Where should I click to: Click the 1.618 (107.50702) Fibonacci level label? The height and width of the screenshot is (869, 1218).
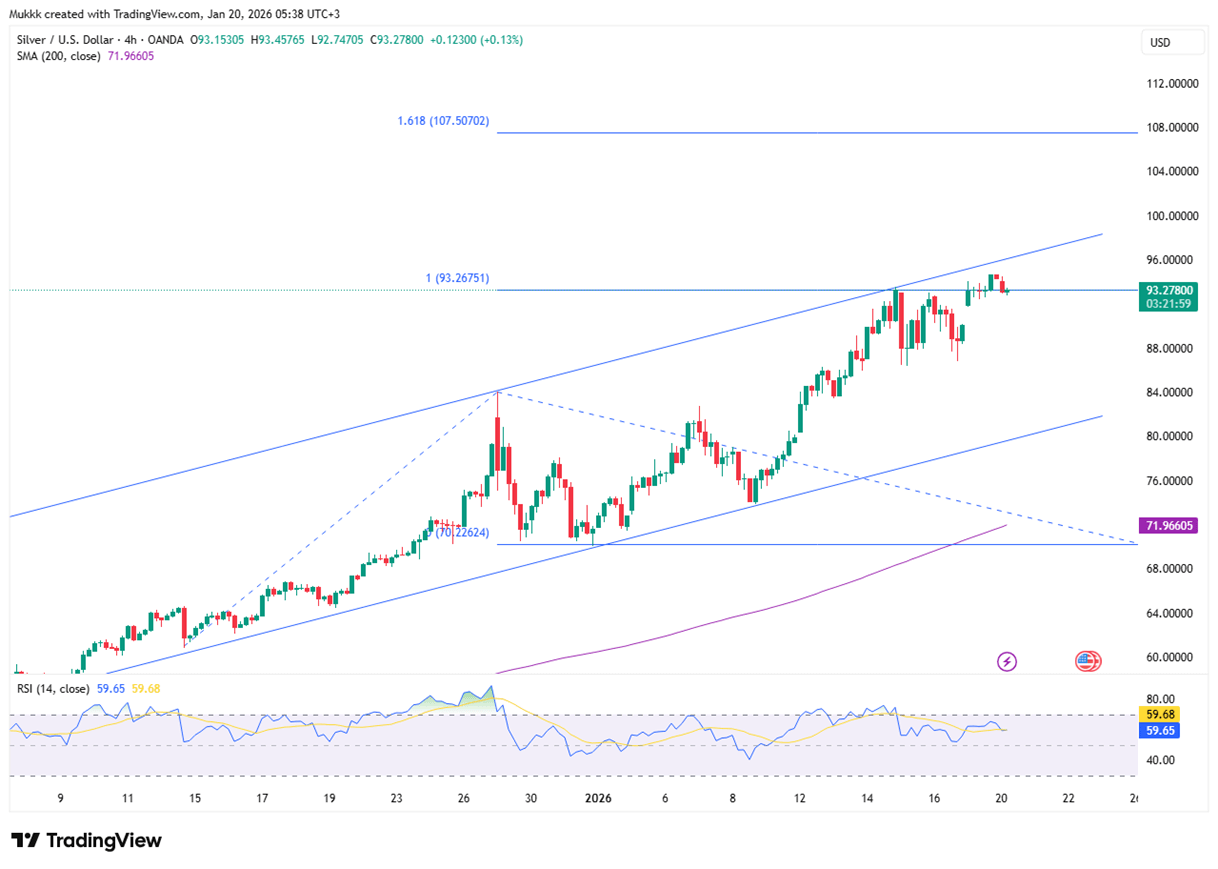click(x=443, y=122)
